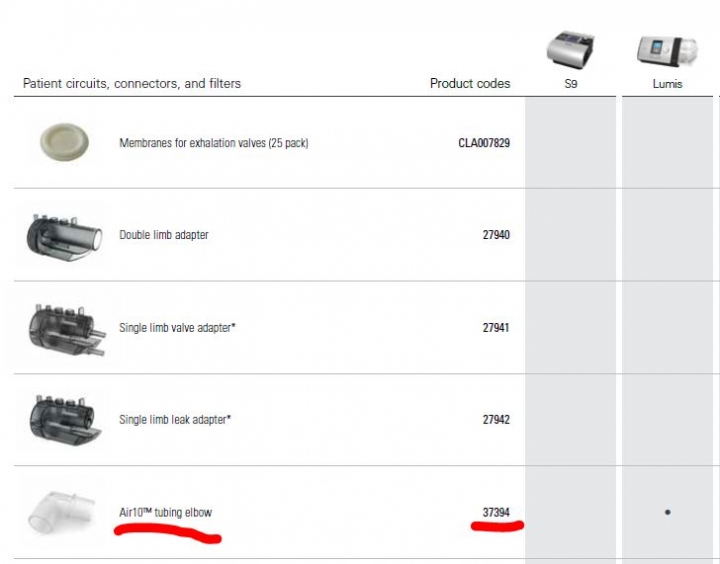Click the Air10 tubing elbow image
Screen dimensions: 720x564
[62, 513]
